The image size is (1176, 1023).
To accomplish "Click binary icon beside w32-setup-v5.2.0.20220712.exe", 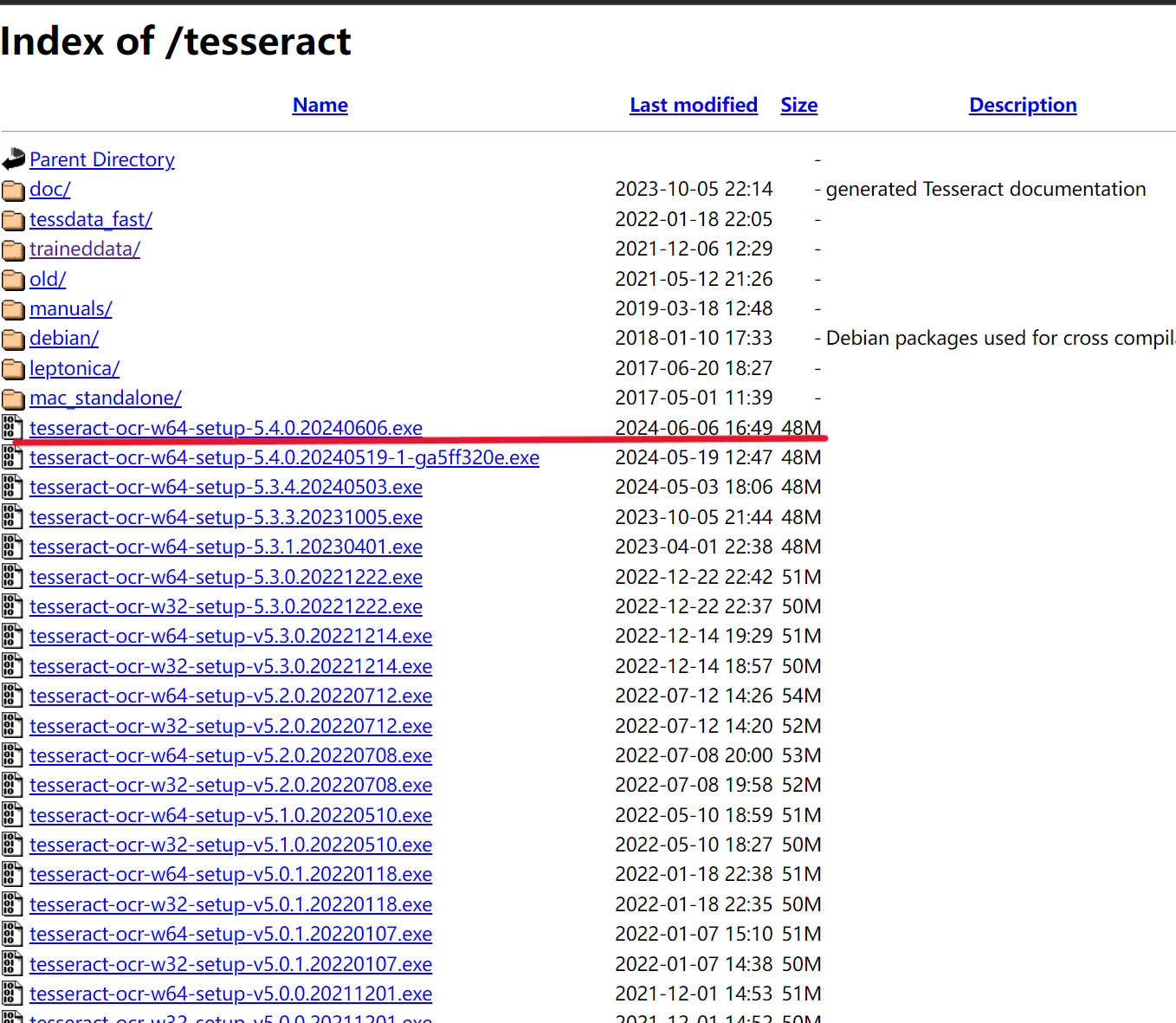I will click(x=12, y=726).
